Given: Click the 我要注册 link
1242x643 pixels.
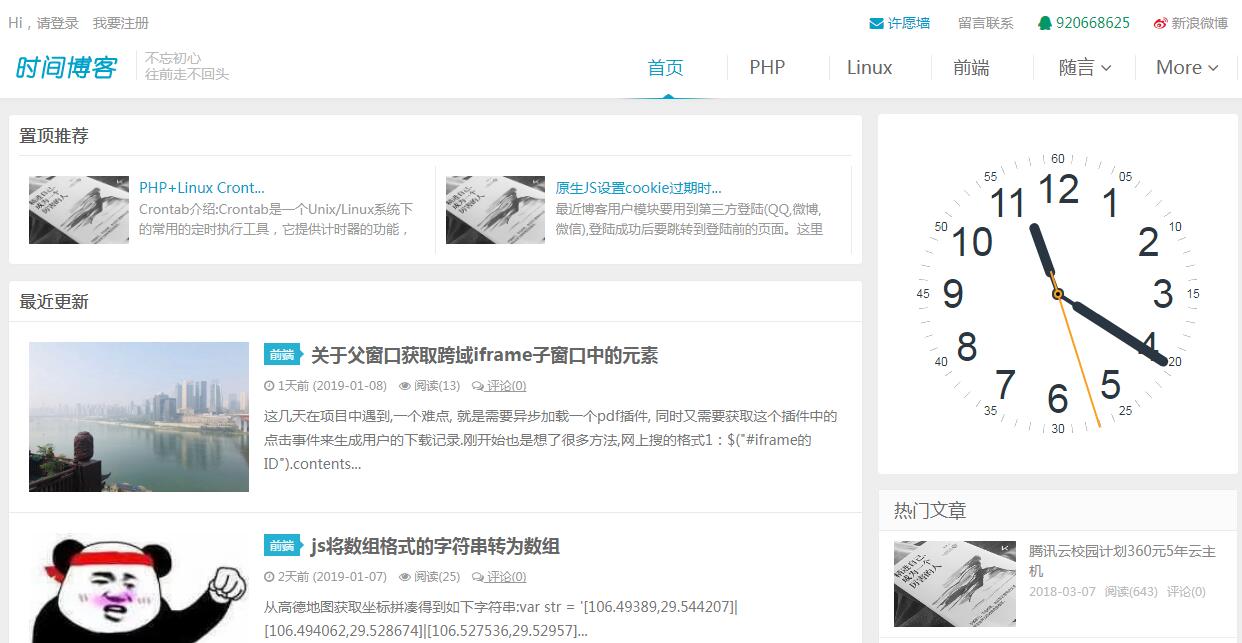Looking at the screenshot, I should pyautogui.click(x=121, y=23).
